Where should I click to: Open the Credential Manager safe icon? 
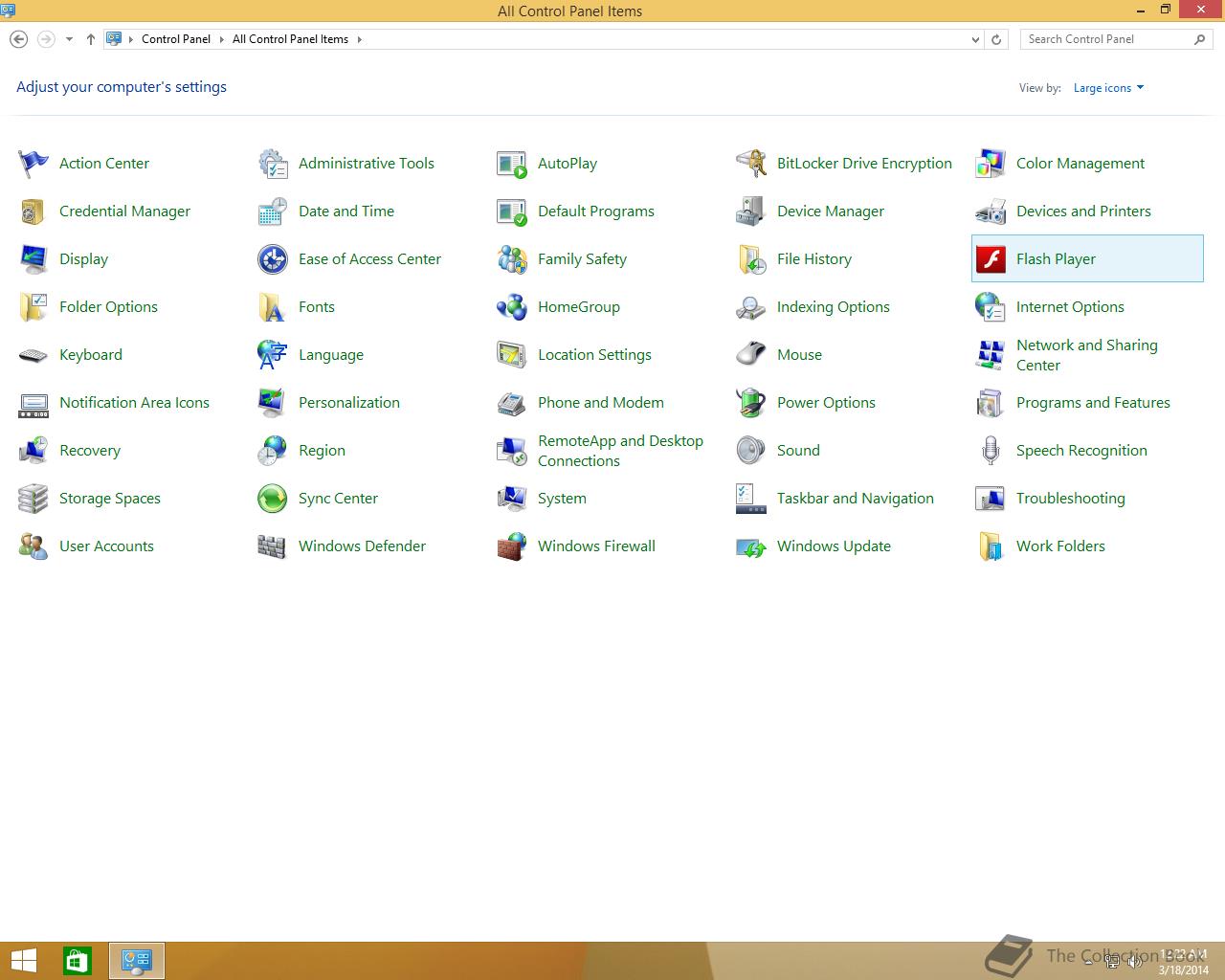pyautogui.click(x=33, y=212)
